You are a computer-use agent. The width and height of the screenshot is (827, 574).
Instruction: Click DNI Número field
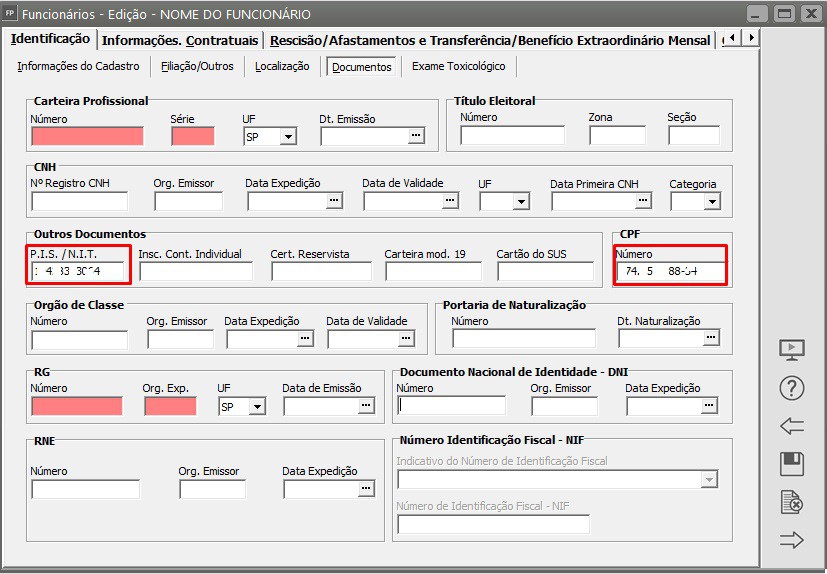tap(451, 406)
